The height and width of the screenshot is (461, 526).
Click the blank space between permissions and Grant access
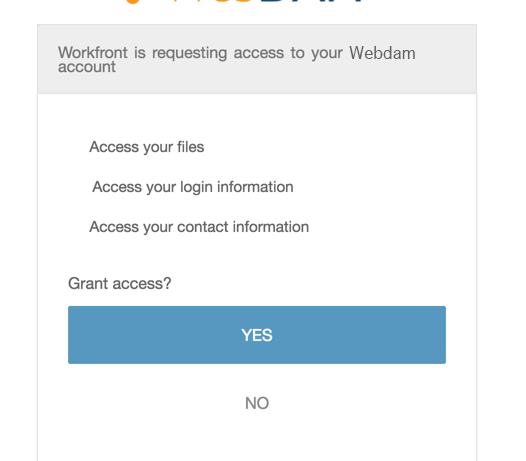257,255
